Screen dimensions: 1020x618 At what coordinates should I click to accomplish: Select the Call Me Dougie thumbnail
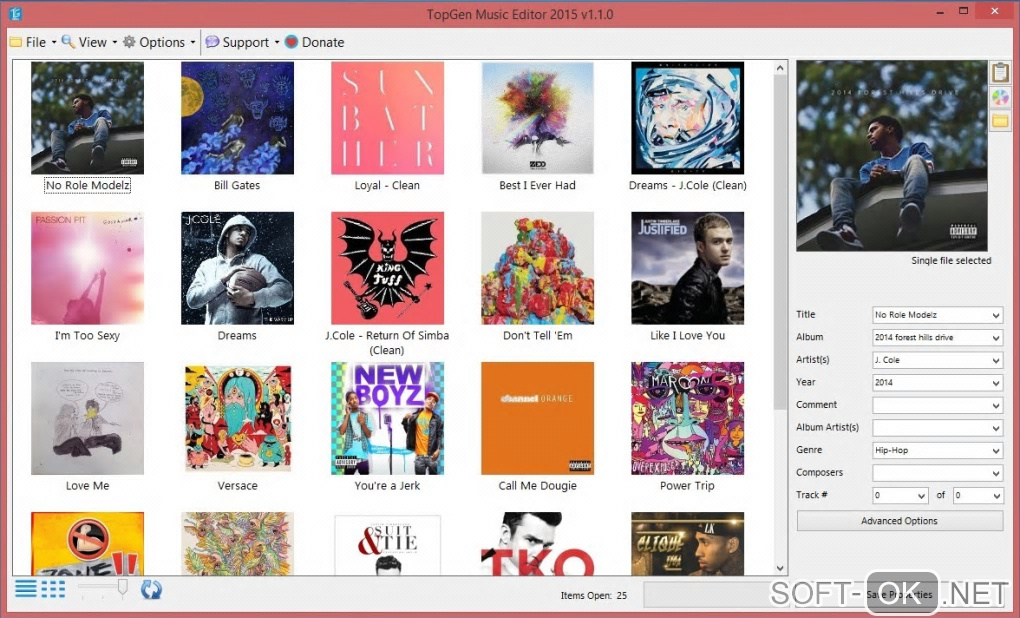tap(537, 418)
